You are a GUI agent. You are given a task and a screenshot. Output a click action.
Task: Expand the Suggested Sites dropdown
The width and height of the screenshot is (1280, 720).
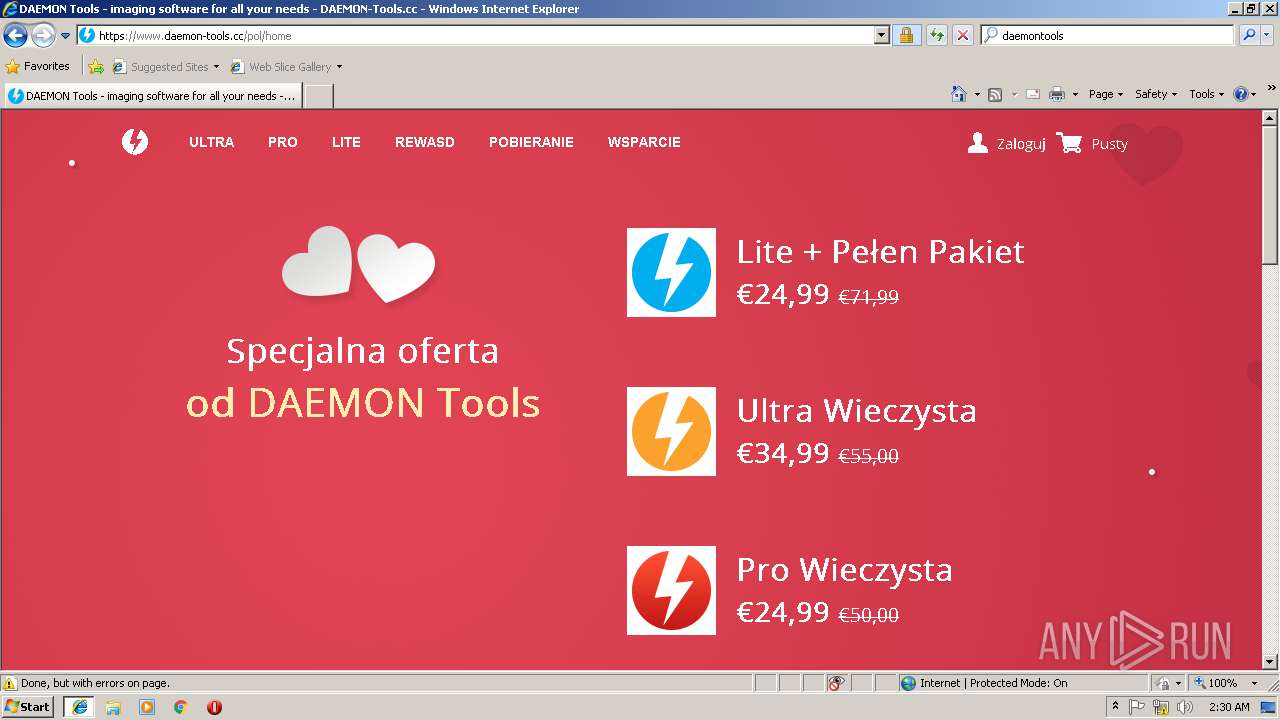click(x=216, y=67)
